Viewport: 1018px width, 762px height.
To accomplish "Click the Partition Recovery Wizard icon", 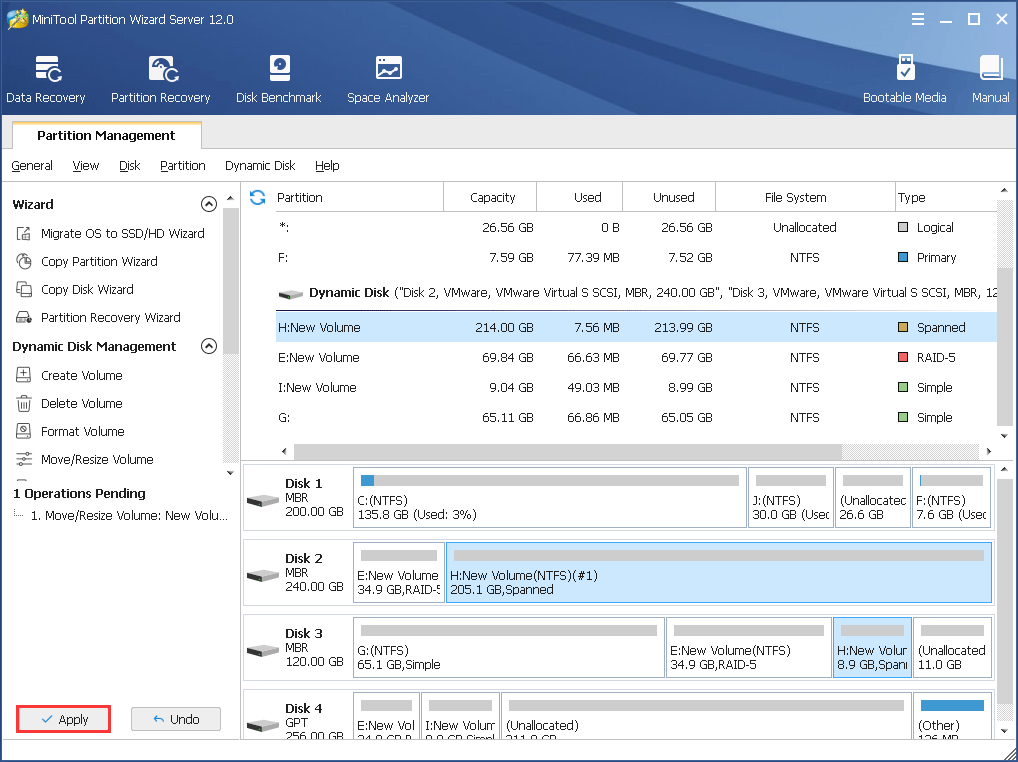I will click(x=24, y=317).
